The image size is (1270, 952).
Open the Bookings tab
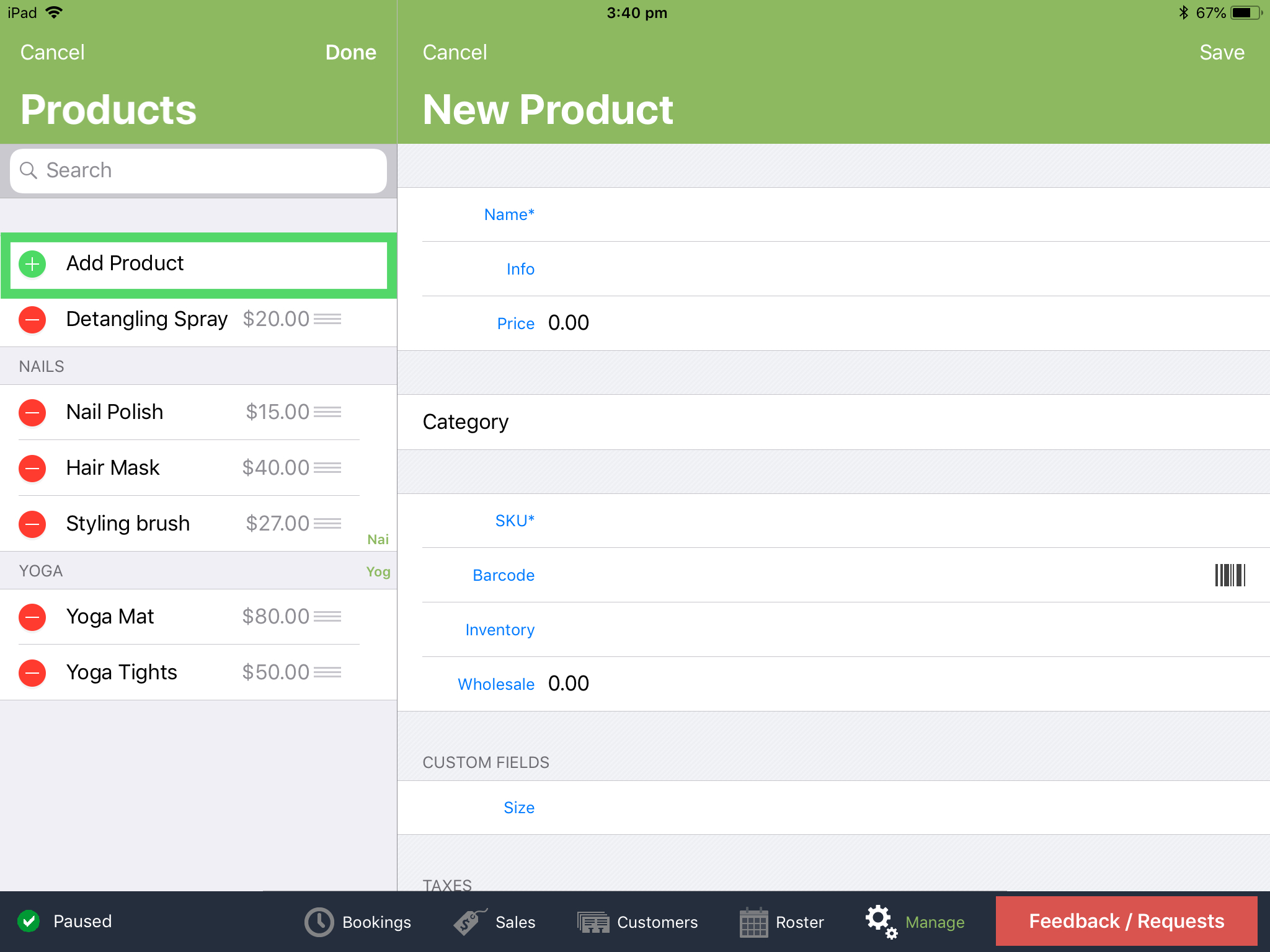(x=358, y=922)
